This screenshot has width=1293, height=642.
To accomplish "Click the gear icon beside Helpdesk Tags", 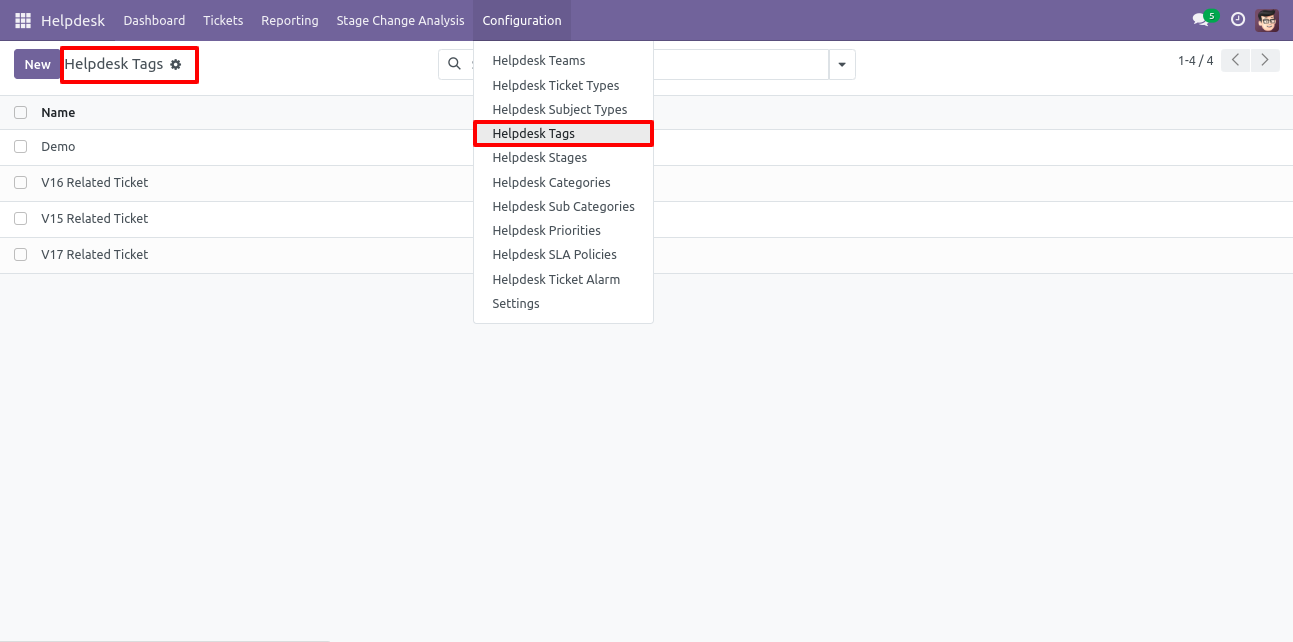I will 176,64.
